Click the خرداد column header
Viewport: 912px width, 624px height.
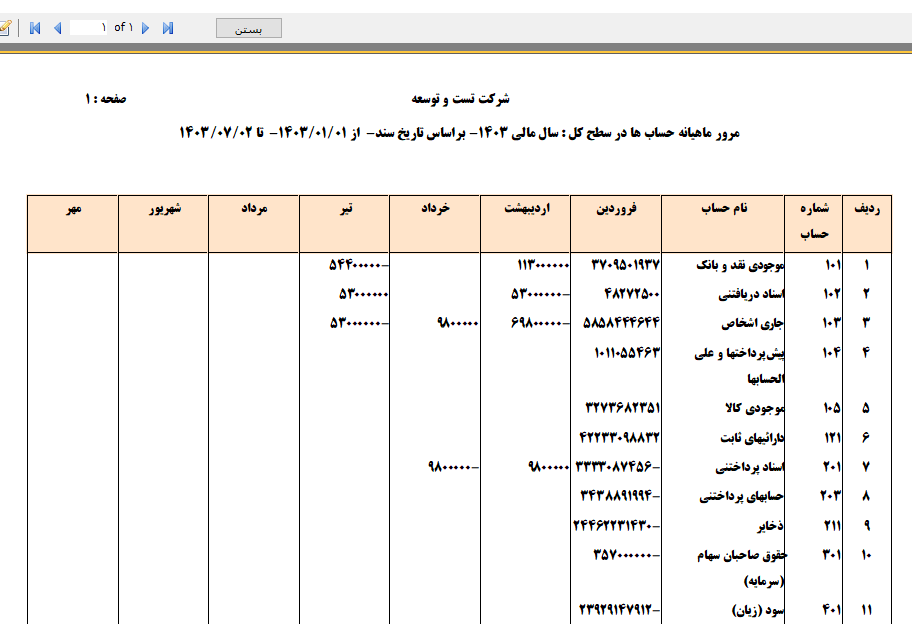pyautogui.click(x=434, y=224)
